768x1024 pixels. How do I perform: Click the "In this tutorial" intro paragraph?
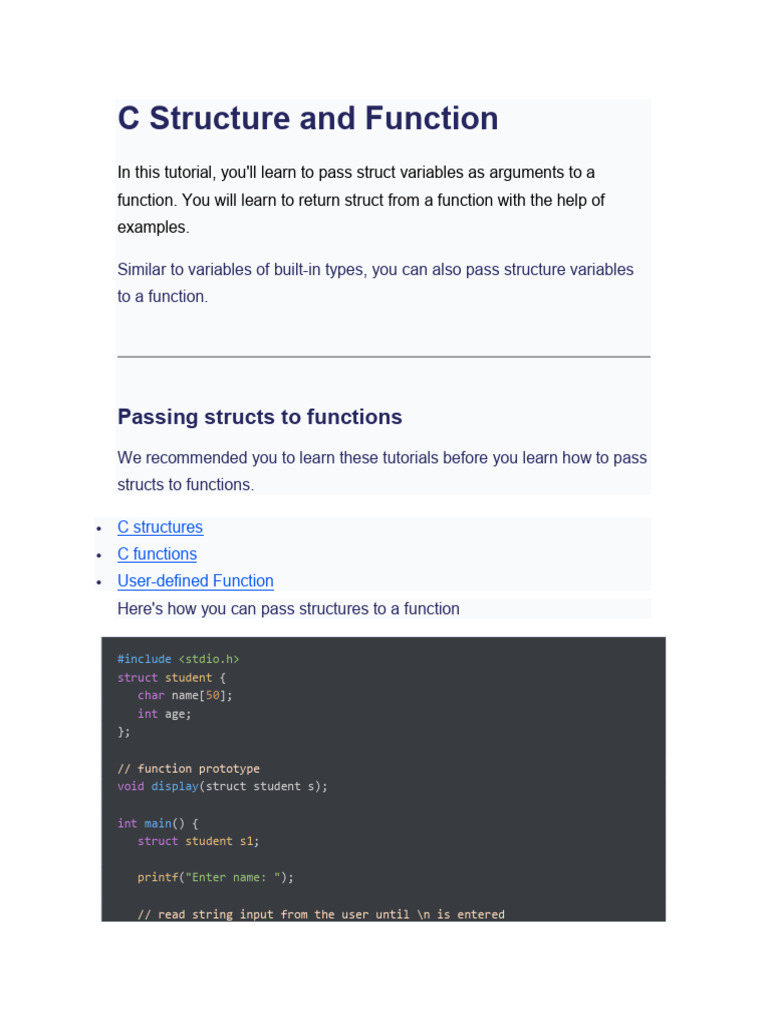pyautogui.click(x=361, y=200)
